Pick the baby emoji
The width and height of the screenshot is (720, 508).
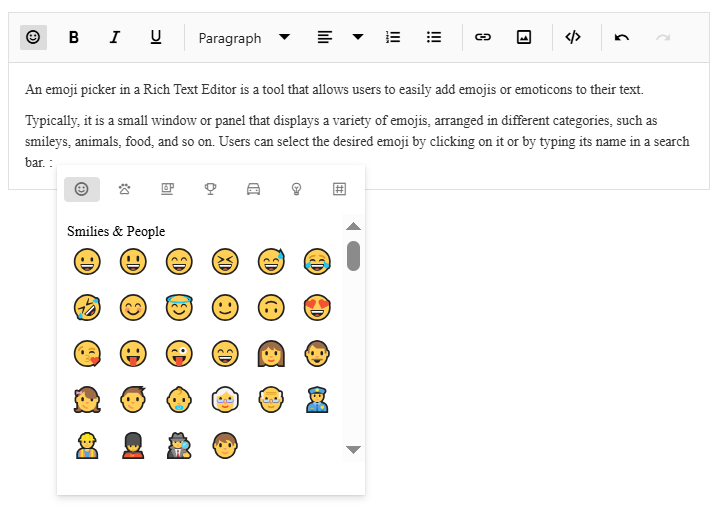[179, 400]
